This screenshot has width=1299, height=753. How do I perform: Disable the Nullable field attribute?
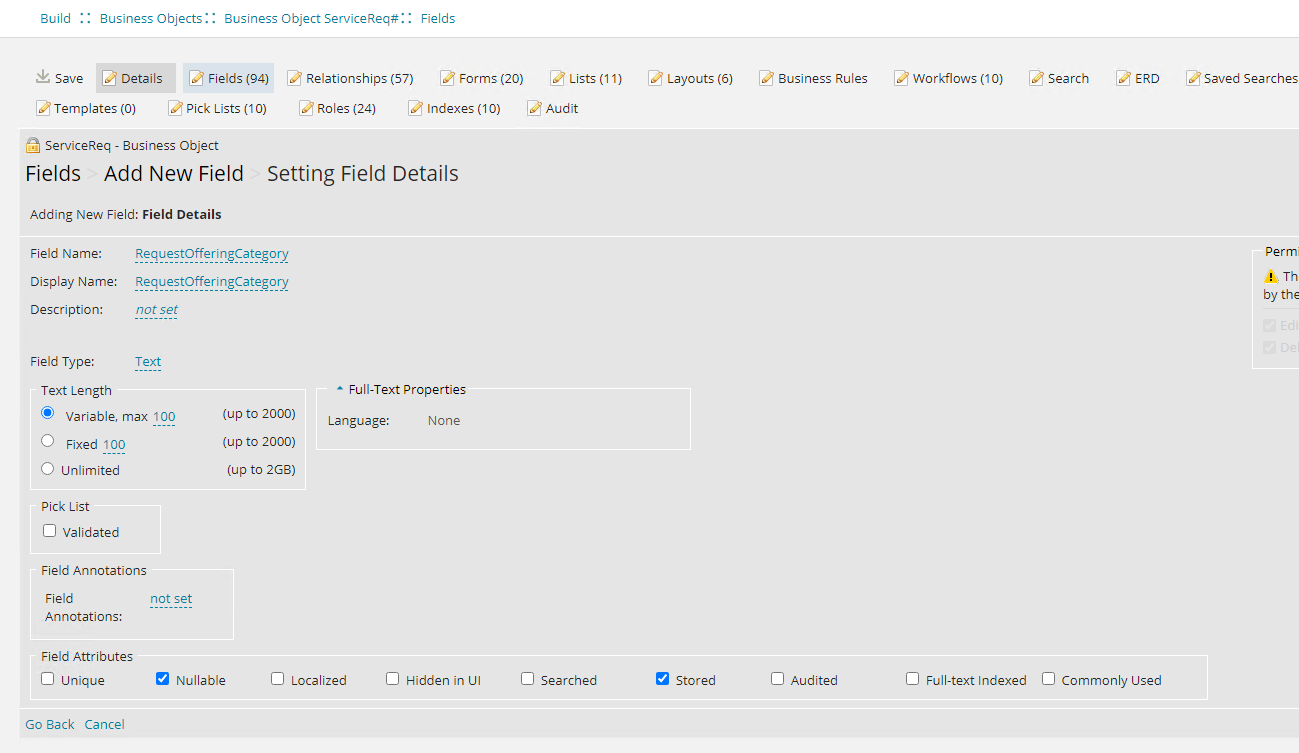(x=162, y=678)
